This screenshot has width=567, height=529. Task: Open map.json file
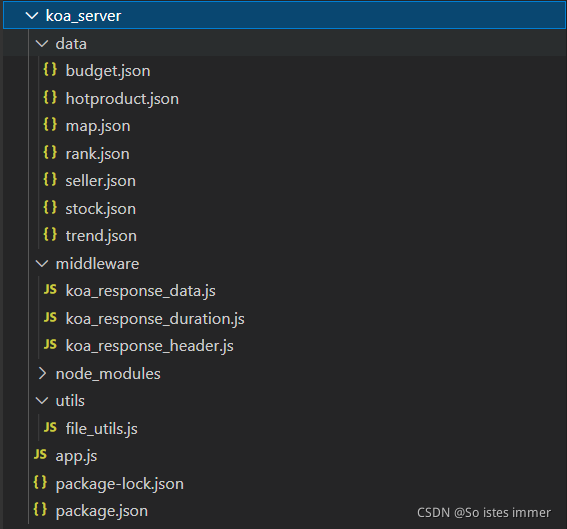click(x=98, y=126)
